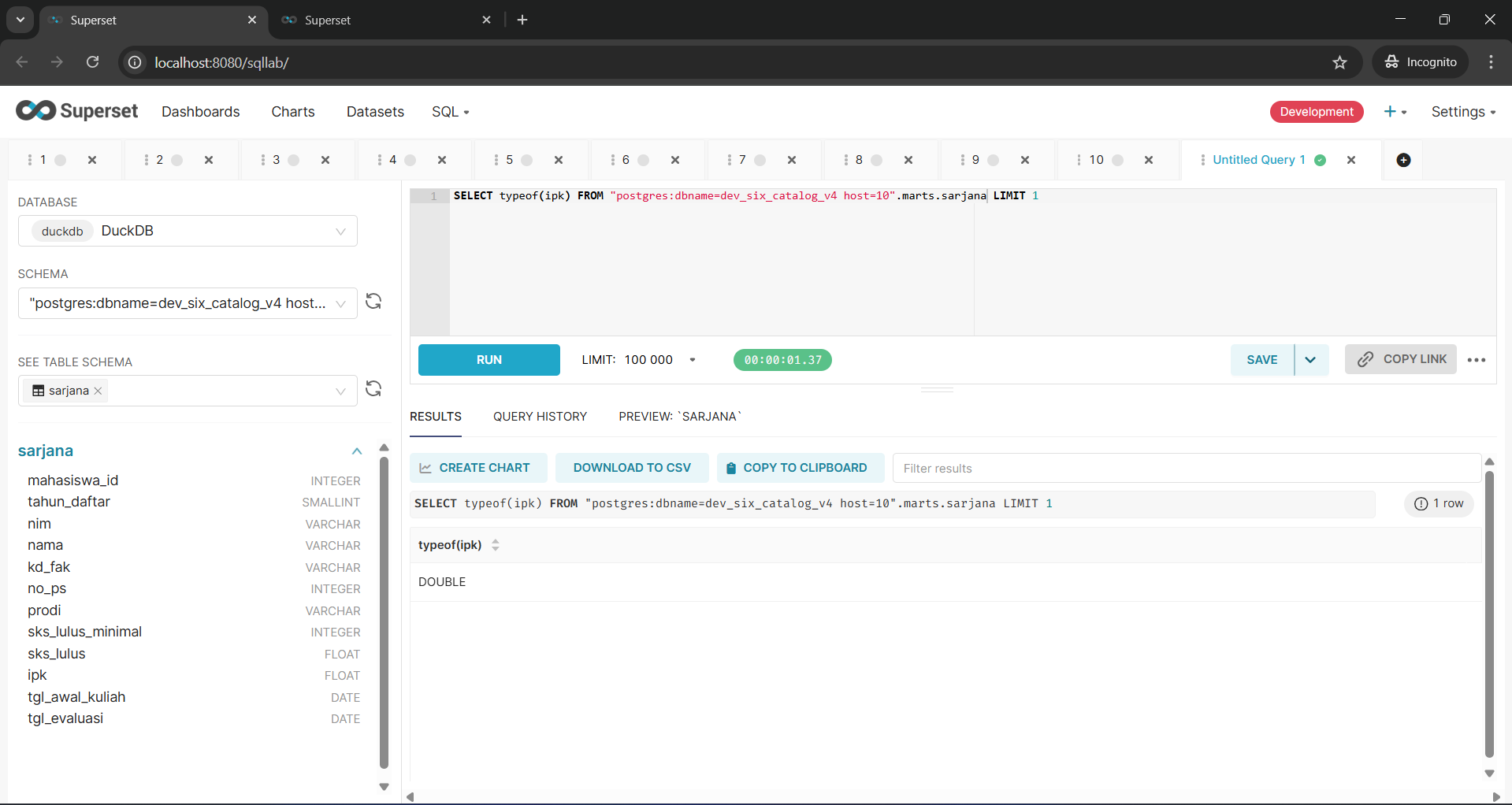Select the Results tab
Screen dimensions: 1512x805
(436, 417)
